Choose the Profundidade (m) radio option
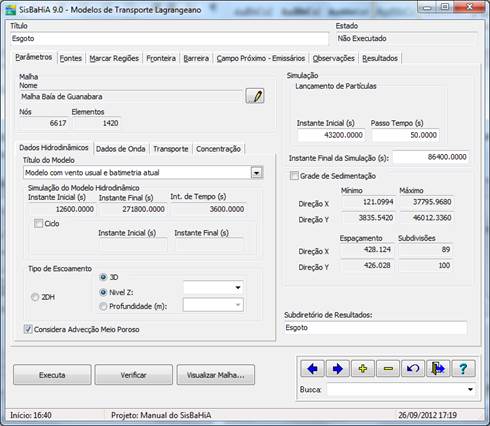 [x=103, y=306]
